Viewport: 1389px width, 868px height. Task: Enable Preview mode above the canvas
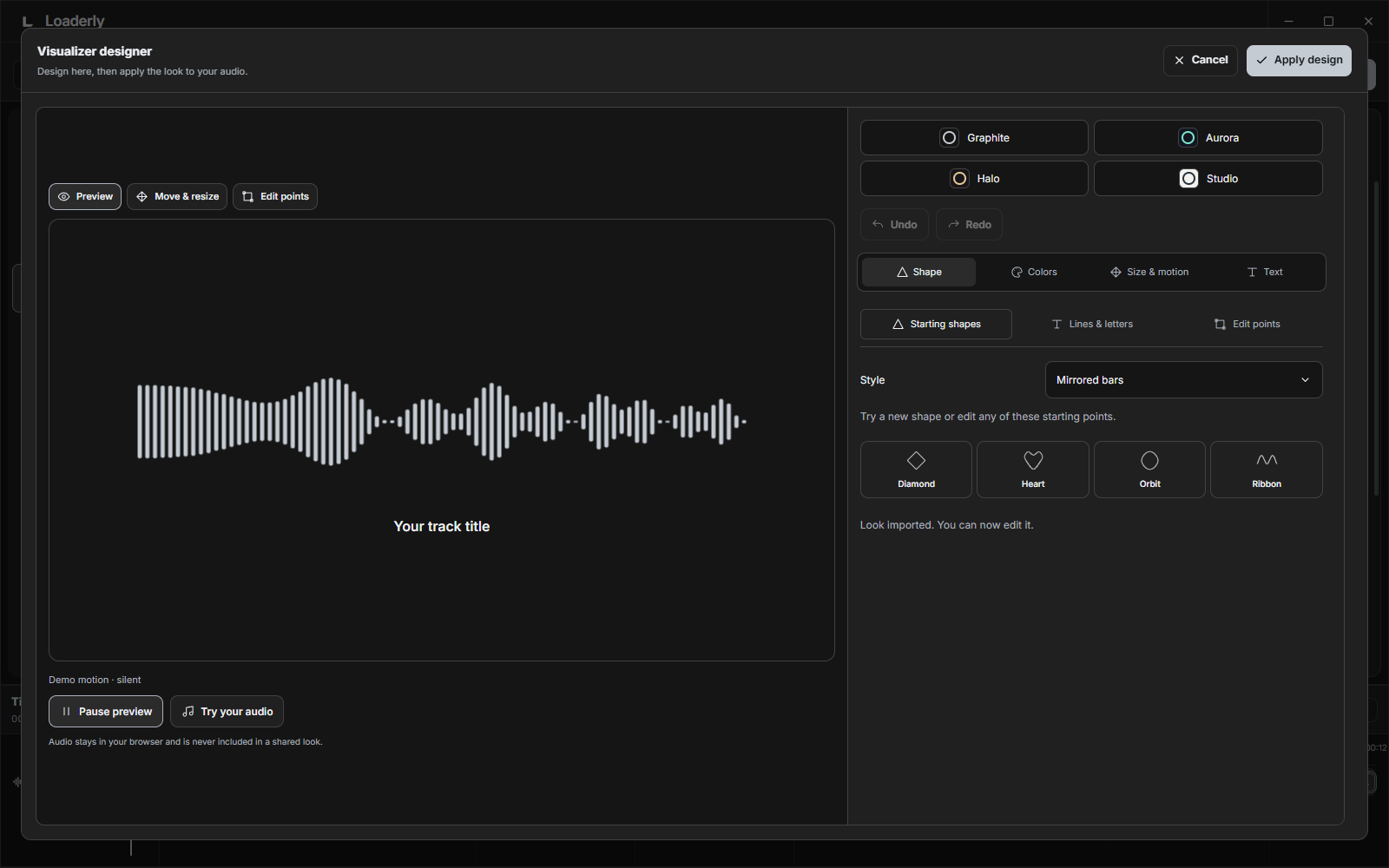click(x=85, y=197)
